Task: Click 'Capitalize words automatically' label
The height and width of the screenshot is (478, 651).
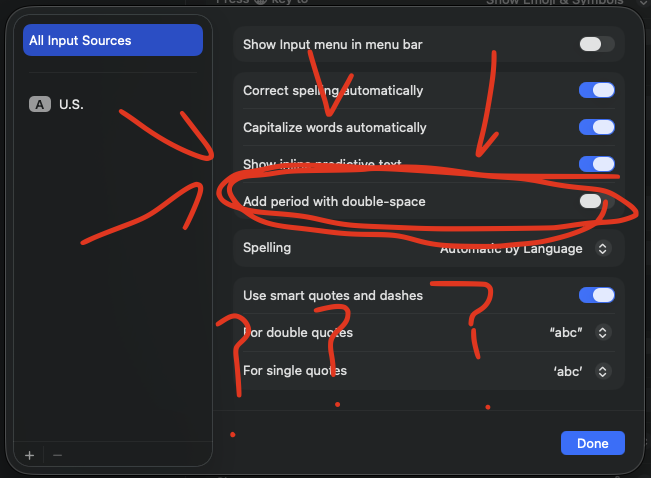Action: tap(335, 127)
